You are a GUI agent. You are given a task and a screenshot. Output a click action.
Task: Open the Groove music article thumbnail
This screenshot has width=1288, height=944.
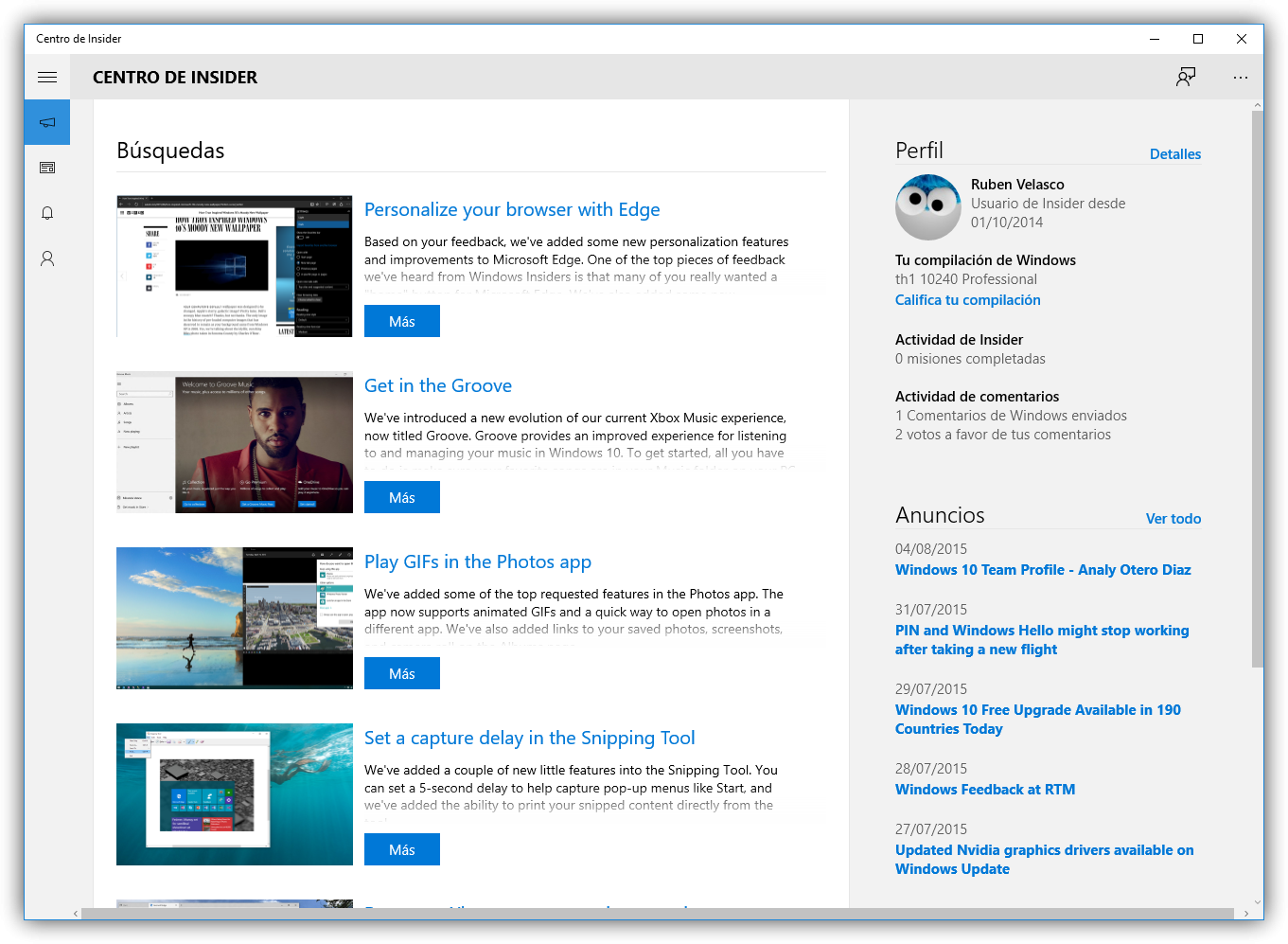[235, 442]
